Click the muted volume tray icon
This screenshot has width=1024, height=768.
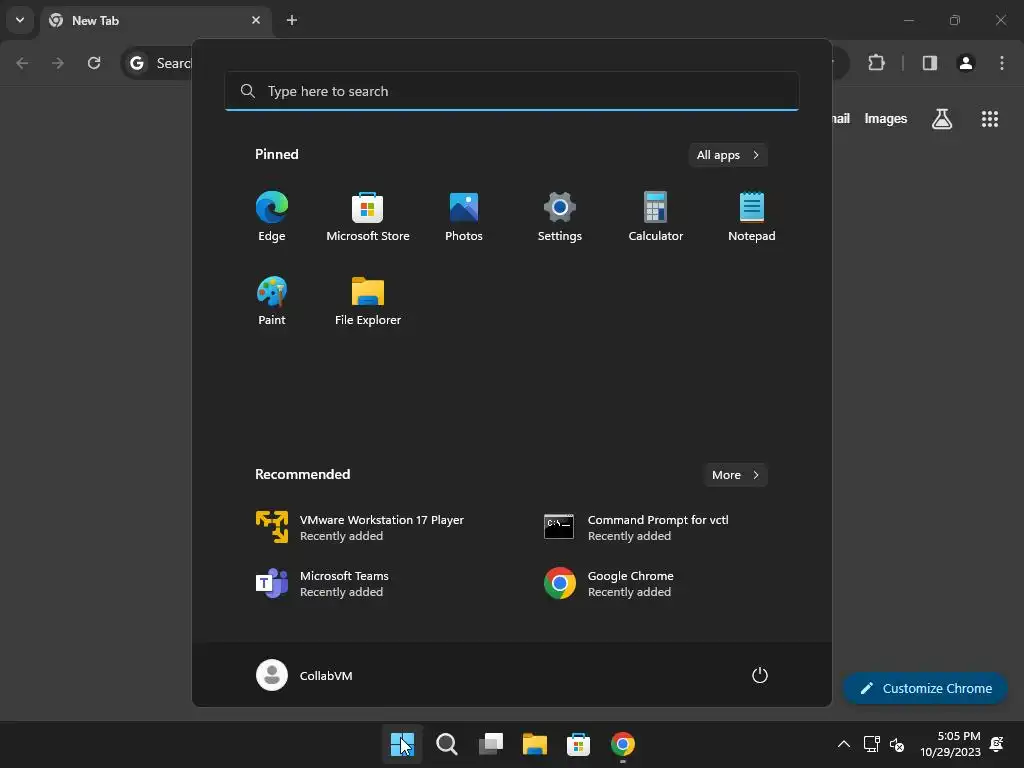[x=897, y=744]
